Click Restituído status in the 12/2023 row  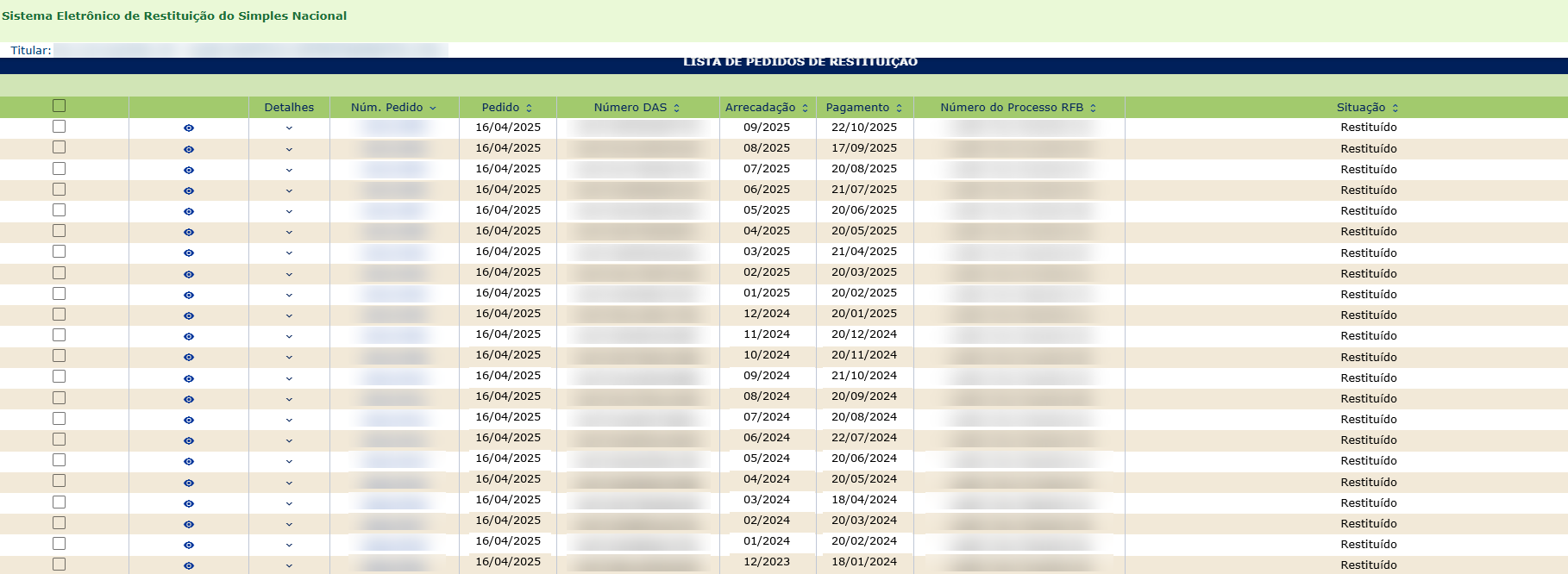[x=1369, y=565]
